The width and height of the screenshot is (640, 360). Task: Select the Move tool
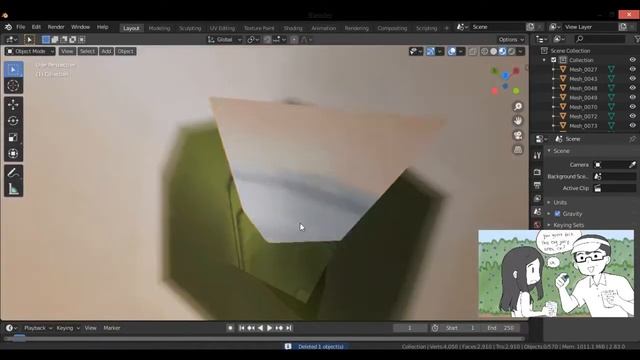click(13, 104)
